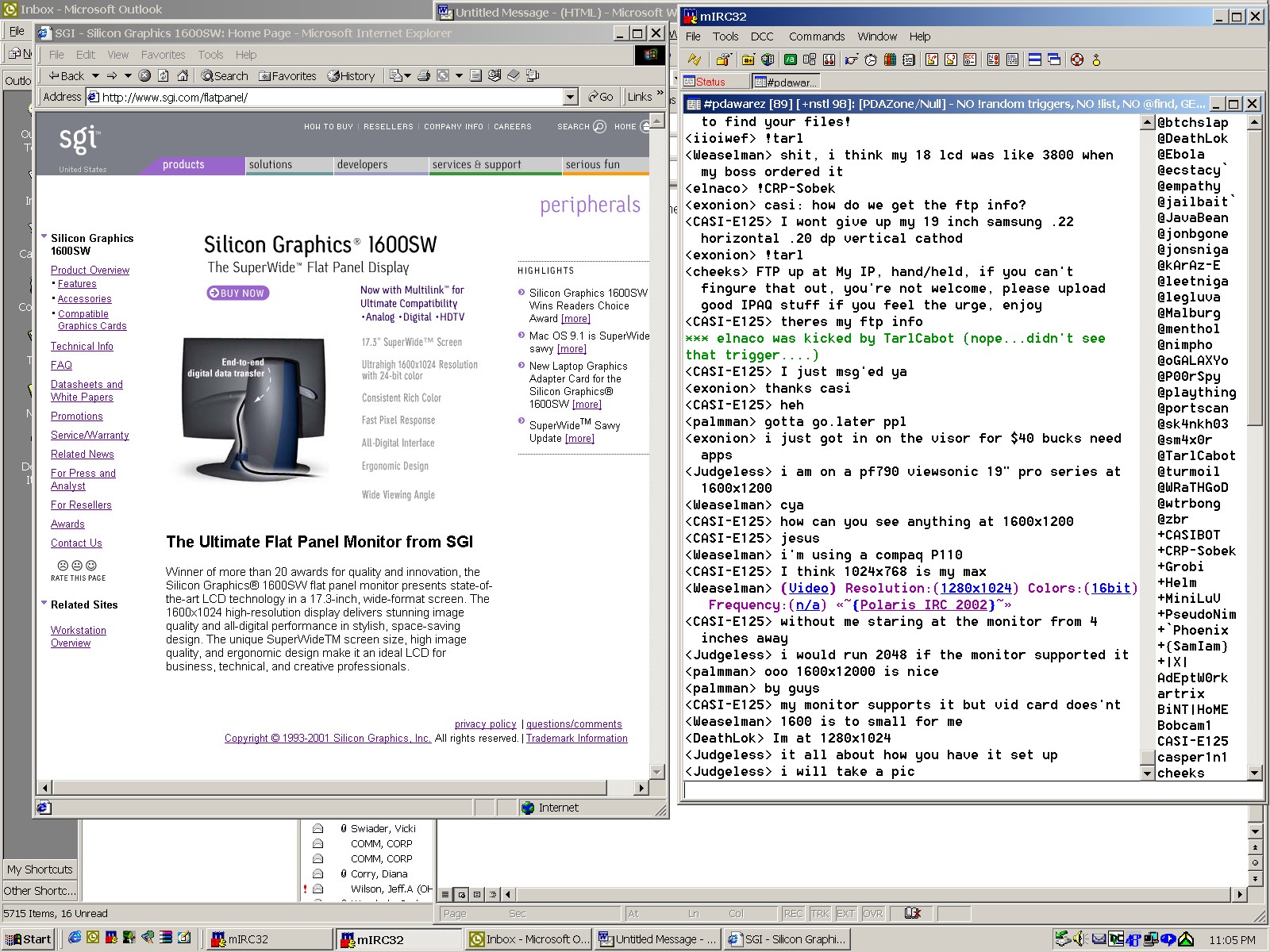Screen dimensions: 1270x952
Task: Expand the Links toolbar chevron
Action: [x=660, y=94]
